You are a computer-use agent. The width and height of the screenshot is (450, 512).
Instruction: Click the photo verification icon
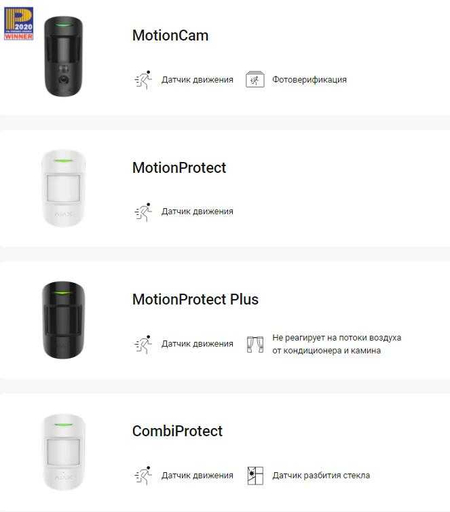255,80
